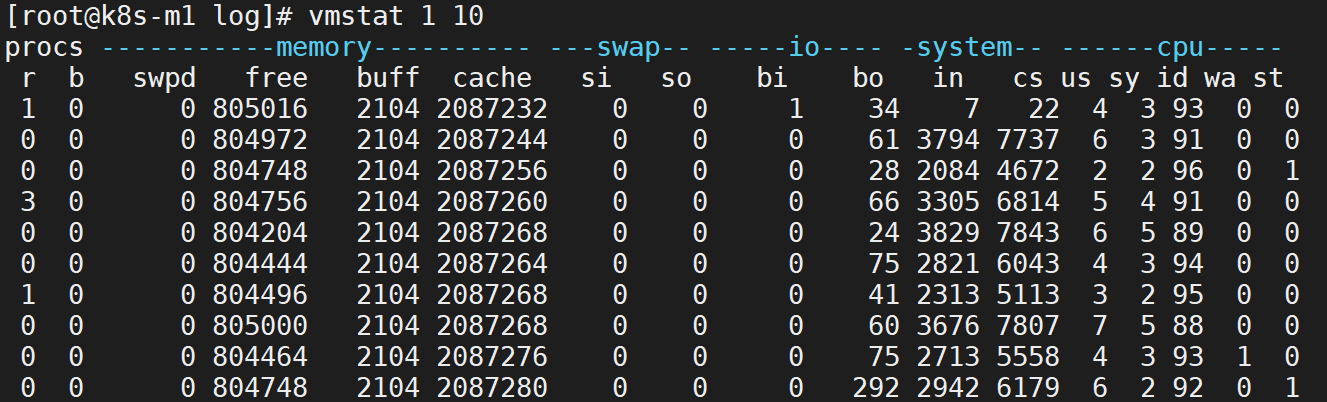Click the bo column header
The image size is (1327, 402).
[x=868, y=78]
